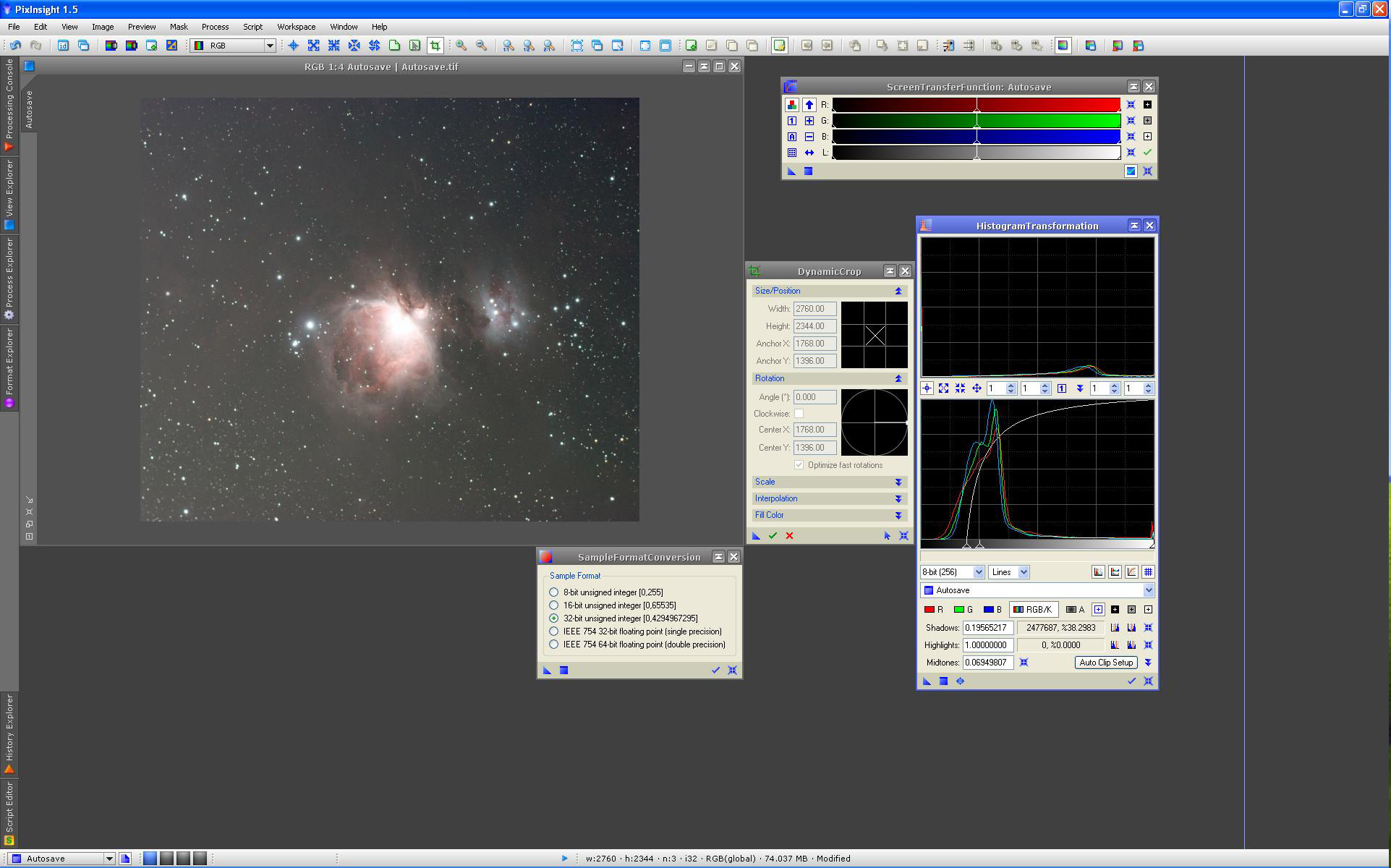
Task: Click the Apply square in SampleFormatConversion
Action: (563, 671)
